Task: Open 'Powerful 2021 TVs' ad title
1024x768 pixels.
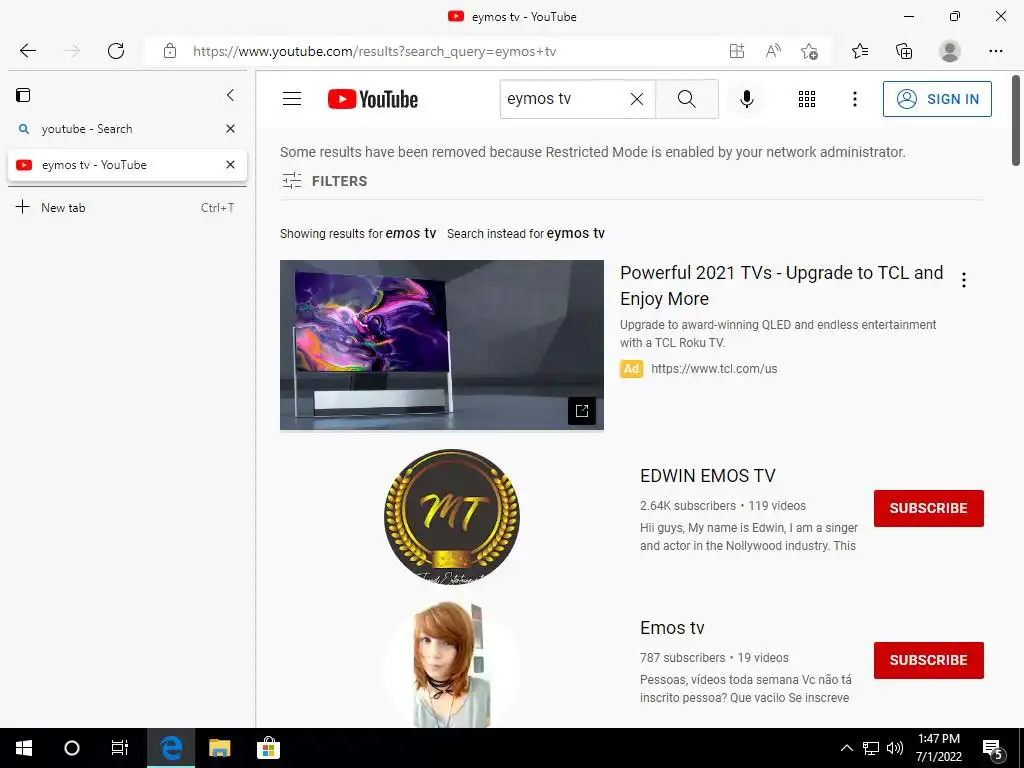Action: (x=781, y=285)
